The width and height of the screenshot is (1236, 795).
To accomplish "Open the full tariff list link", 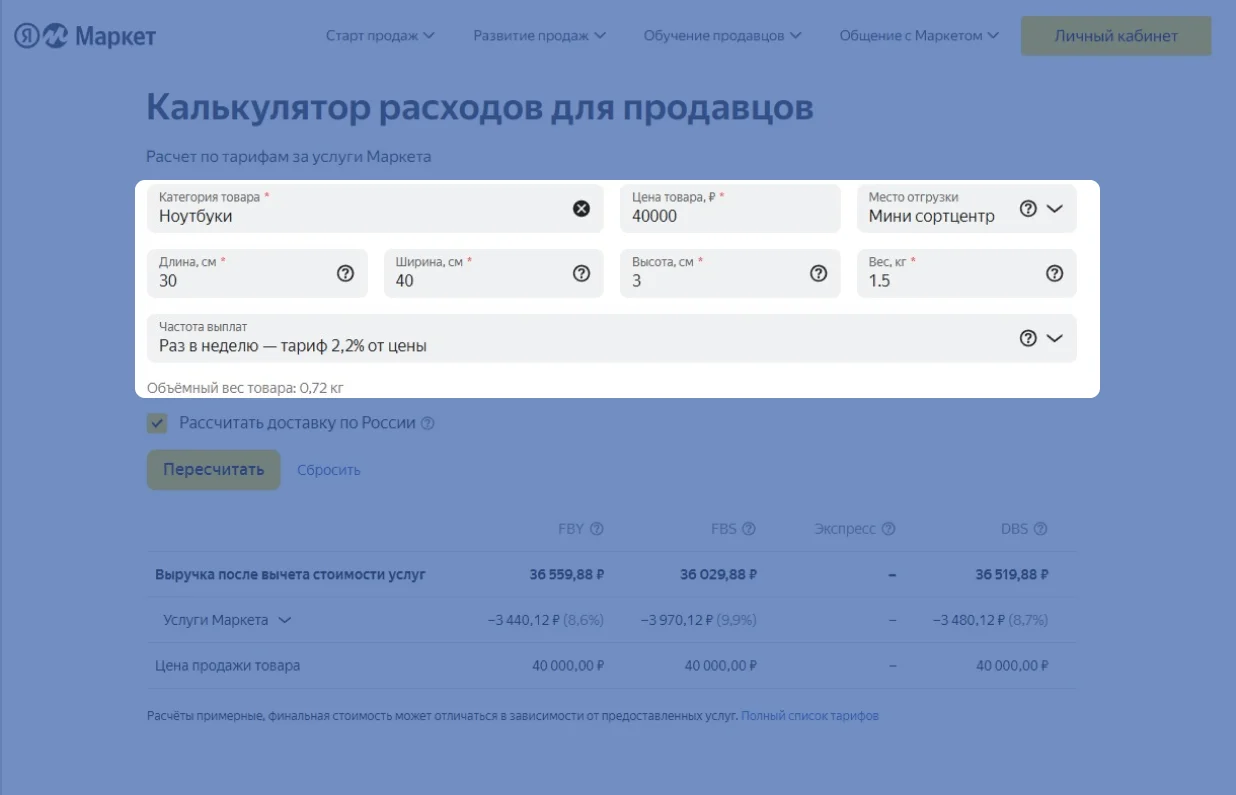I will [x=810, y=716].
